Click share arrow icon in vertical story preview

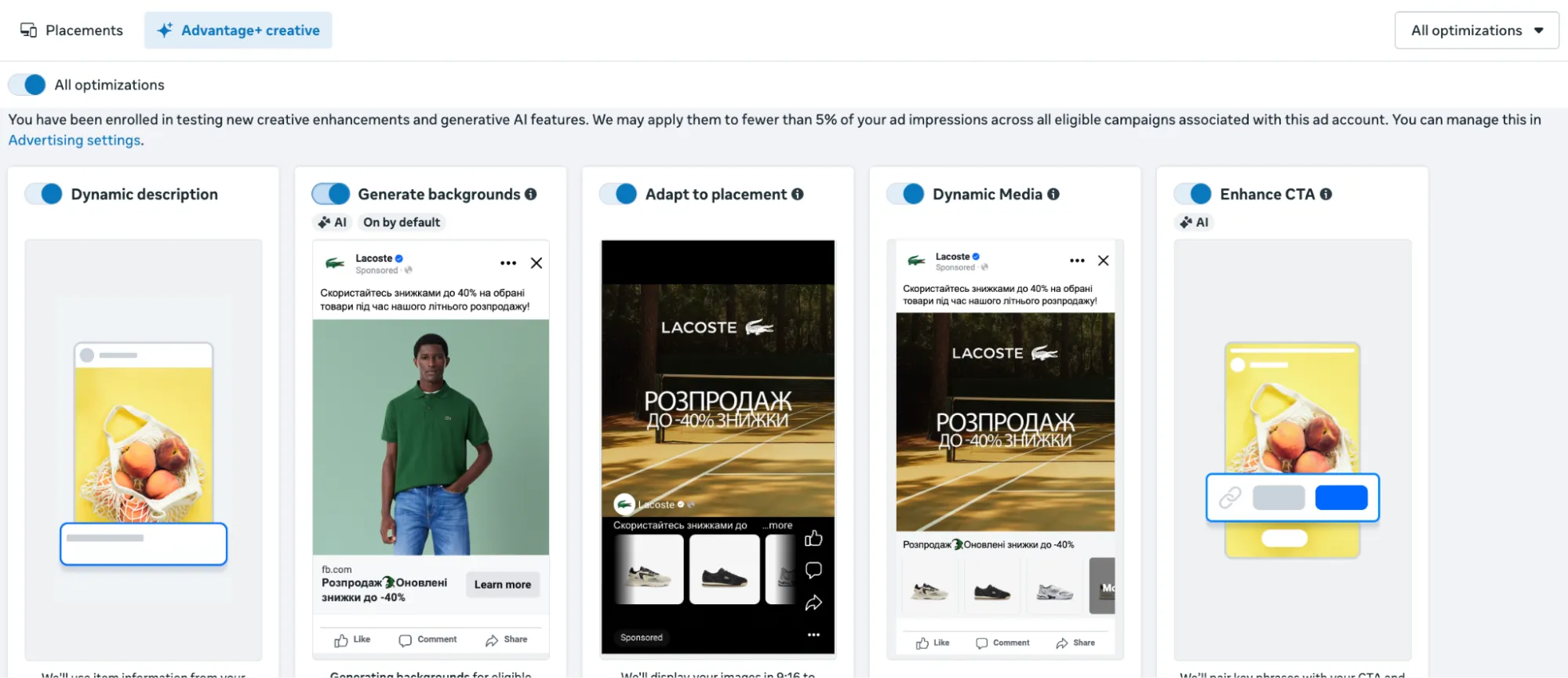(x=813, y=603)
